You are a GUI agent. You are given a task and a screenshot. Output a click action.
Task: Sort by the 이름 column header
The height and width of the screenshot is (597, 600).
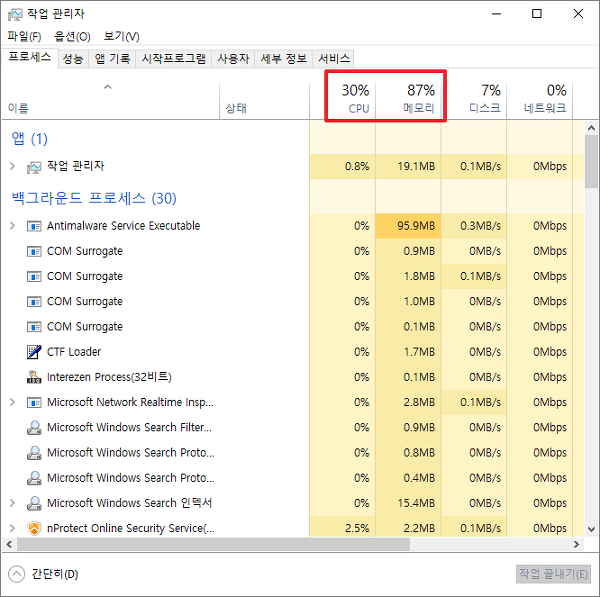111,100
